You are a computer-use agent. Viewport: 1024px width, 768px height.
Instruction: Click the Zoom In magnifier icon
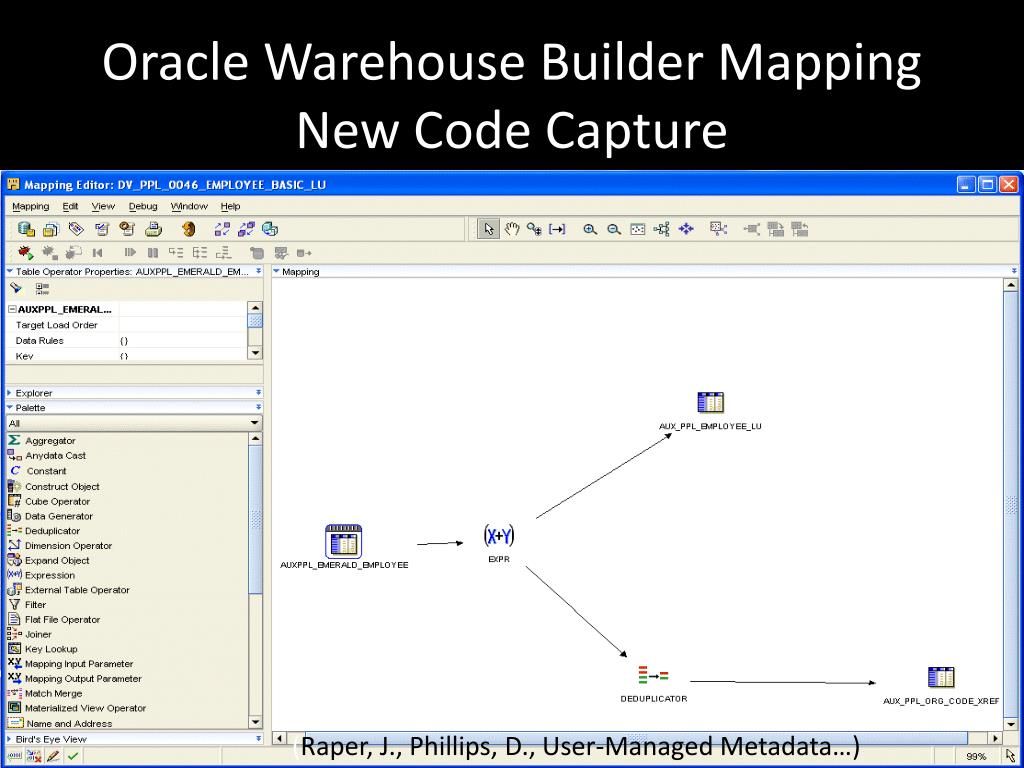(x=590, y=229)
